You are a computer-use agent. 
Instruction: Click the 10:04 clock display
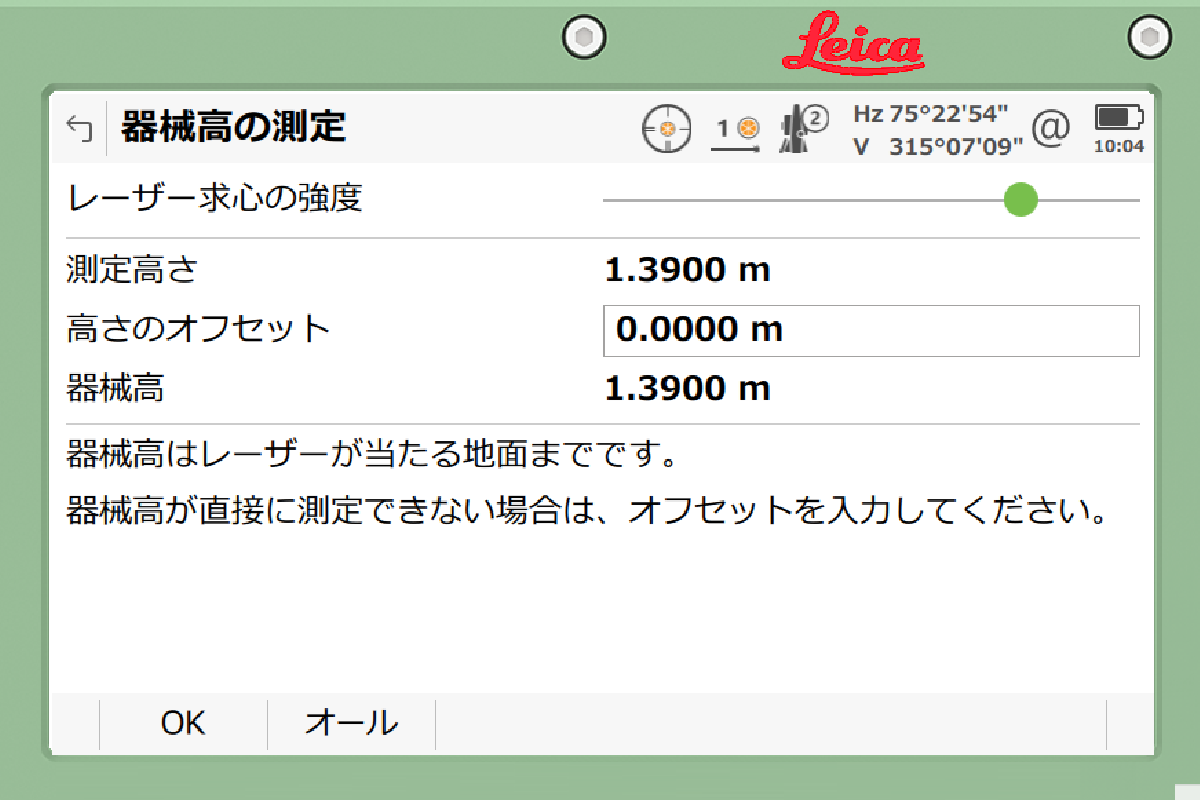tap(1119, 147)
